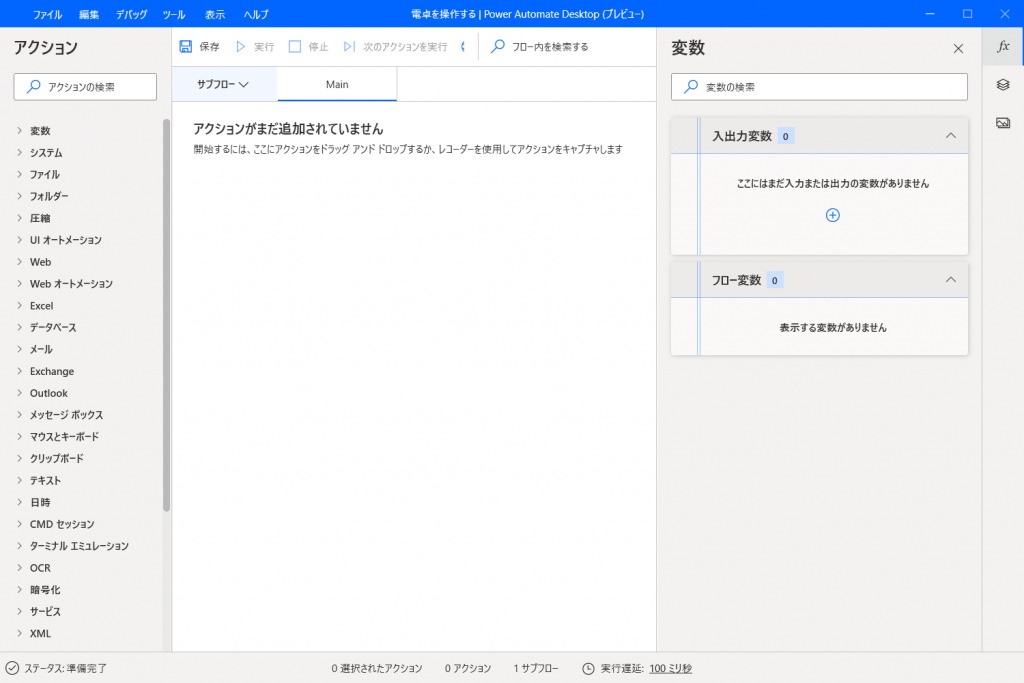This screenshot has width=1024, height=683.
Task: Focus the アクションの検索 field
Action: click(x=85, y=87)
